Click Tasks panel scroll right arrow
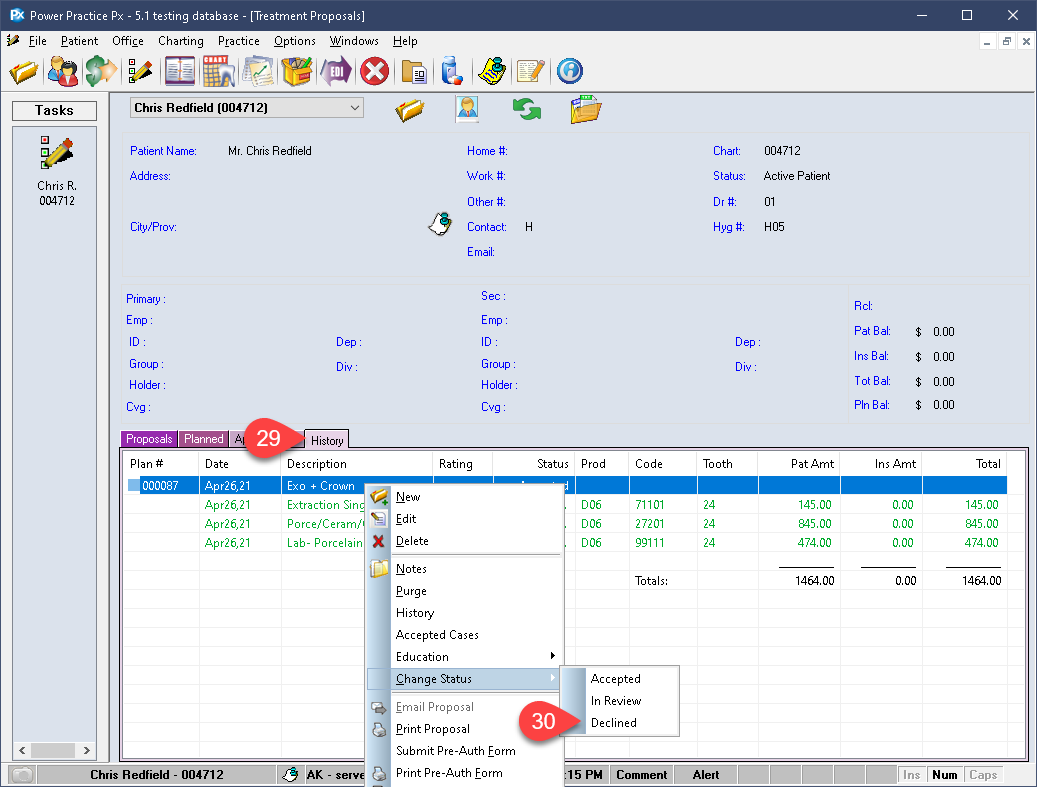The height and width of the screenshot is (787, 1037). (x=87, y=751)
